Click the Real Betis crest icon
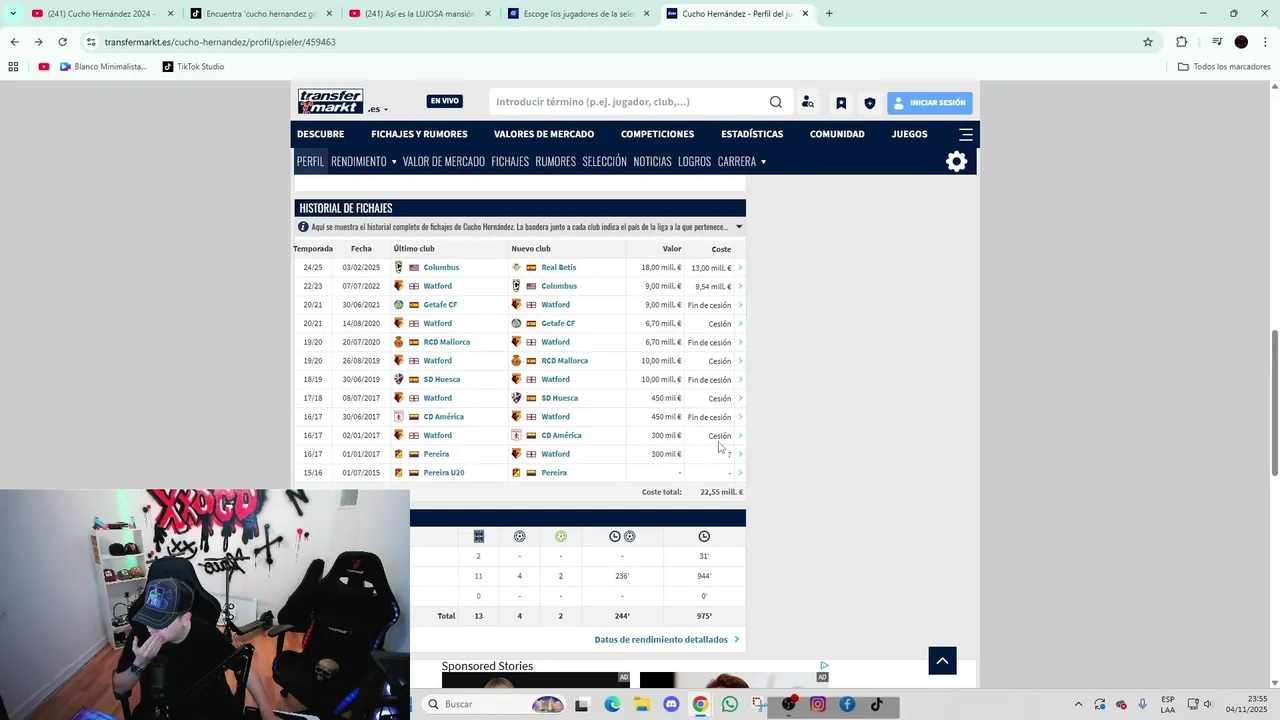1280x720 pixels. click(x=516, y=267)
